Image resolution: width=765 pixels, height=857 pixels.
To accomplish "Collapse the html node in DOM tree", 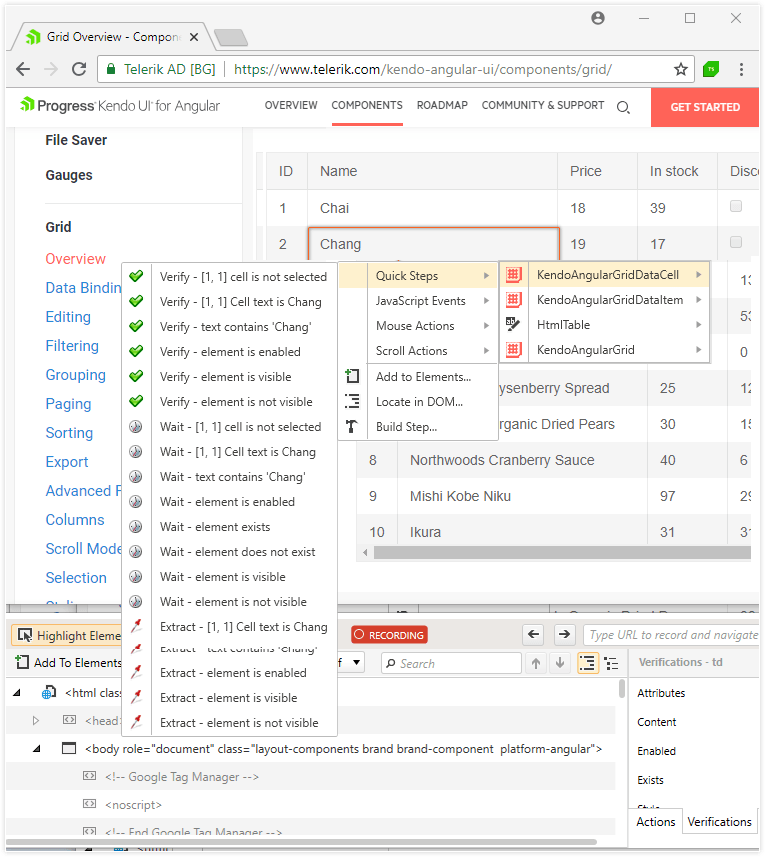I will coord(17,692).
